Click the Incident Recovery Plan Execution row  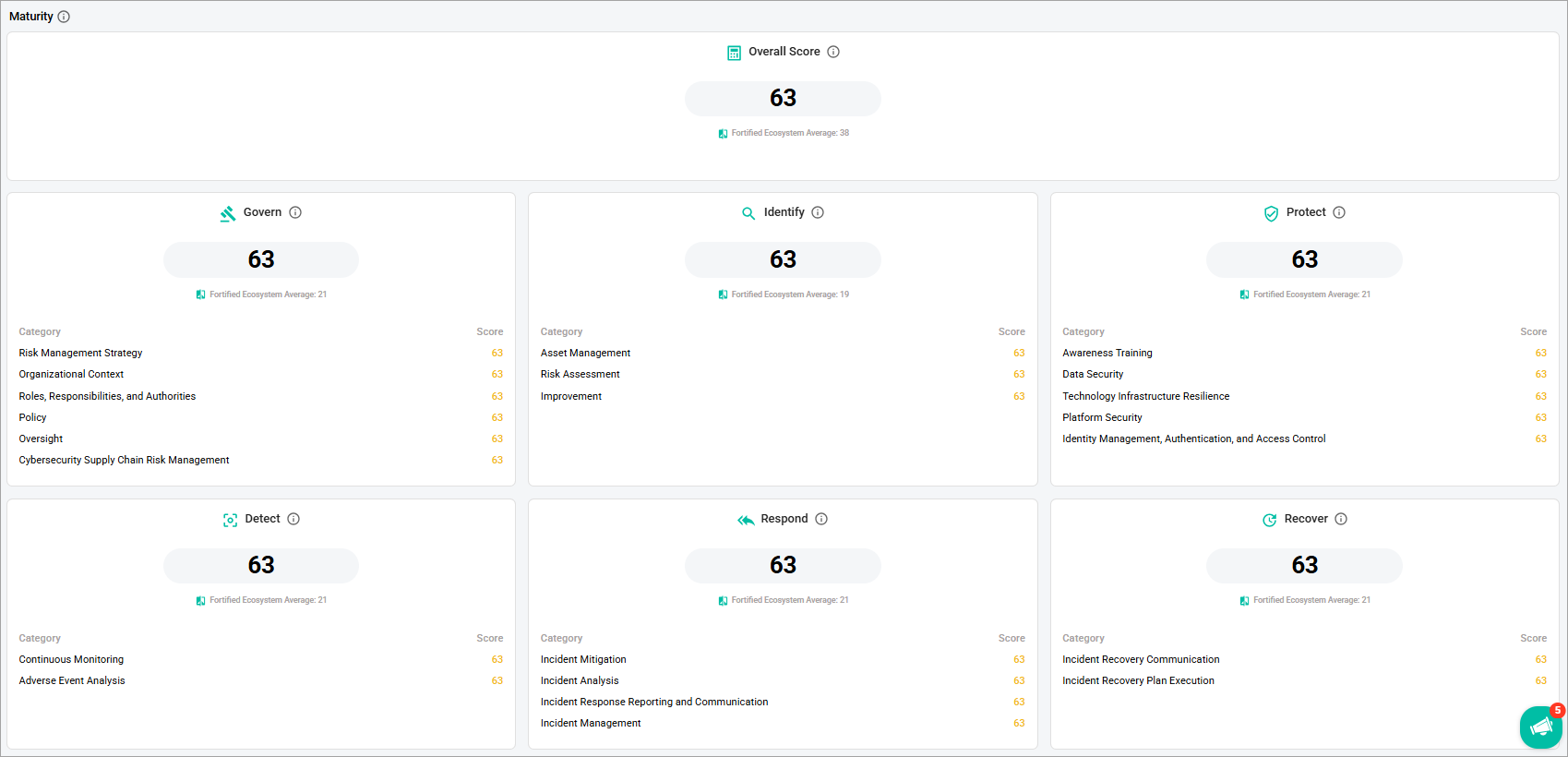(x=1304, y=680)
